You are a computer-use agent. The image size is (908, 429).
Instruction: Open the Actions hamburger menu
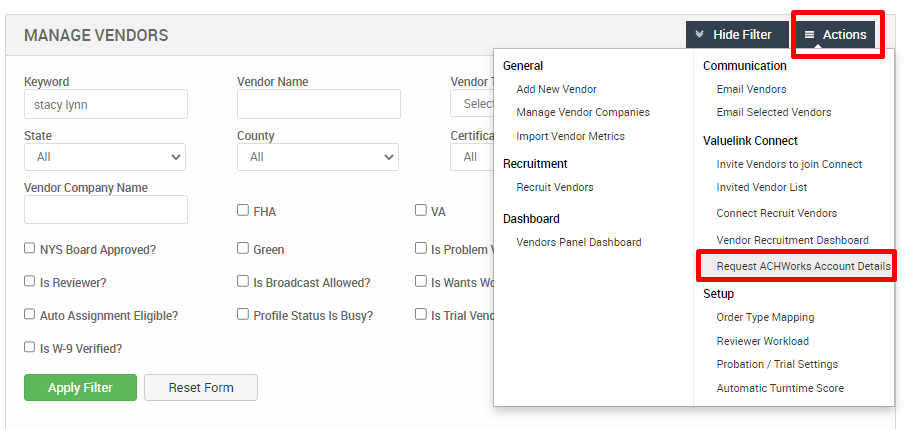point(835,35)
